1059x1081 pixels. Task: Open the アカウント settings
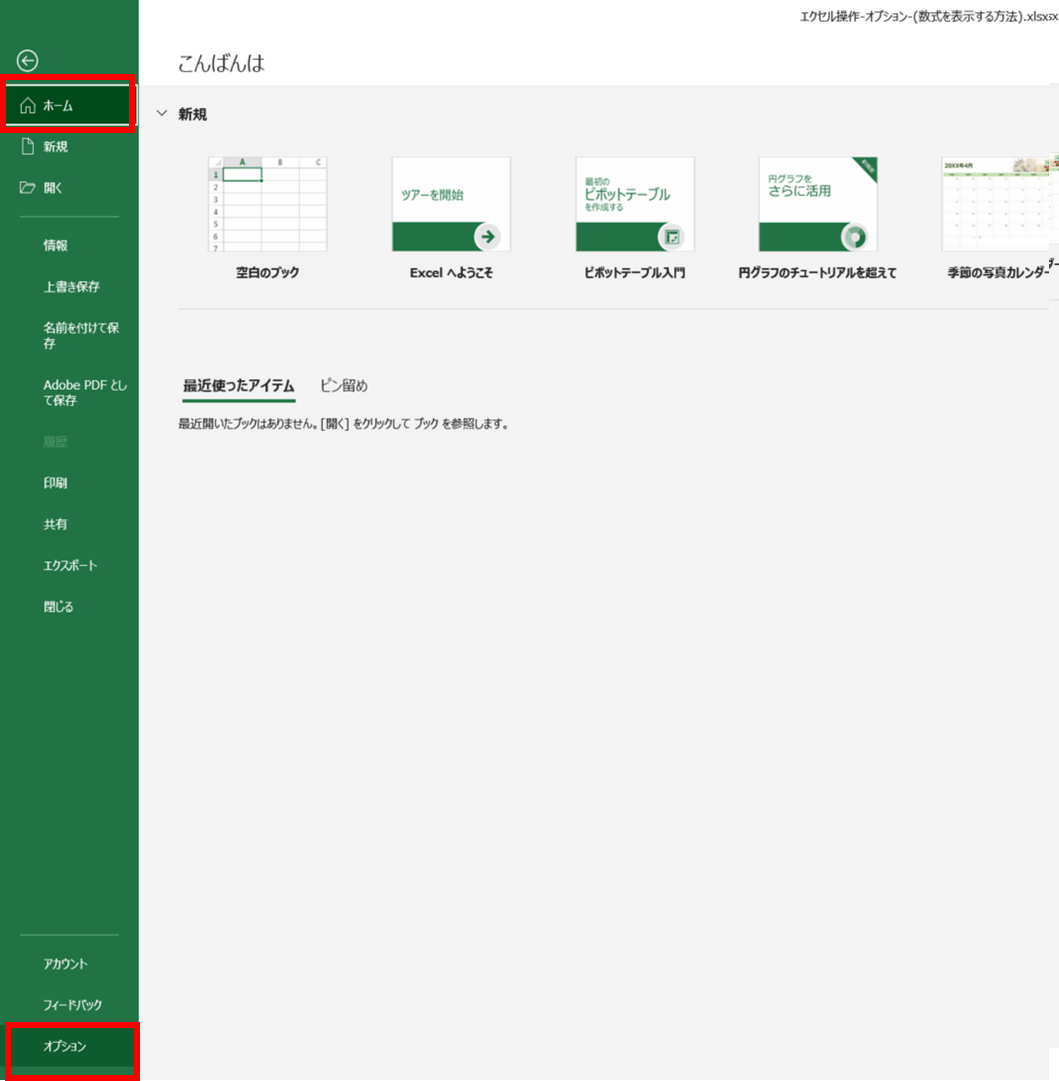(x=65, y=964)
